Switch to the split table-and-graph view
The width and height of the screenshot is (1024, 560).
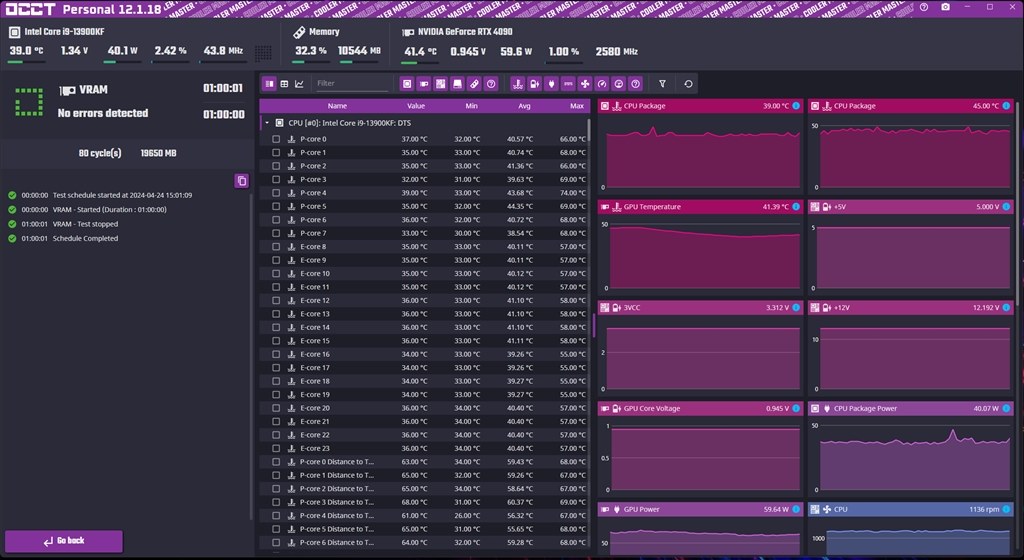tap(269, 84)
